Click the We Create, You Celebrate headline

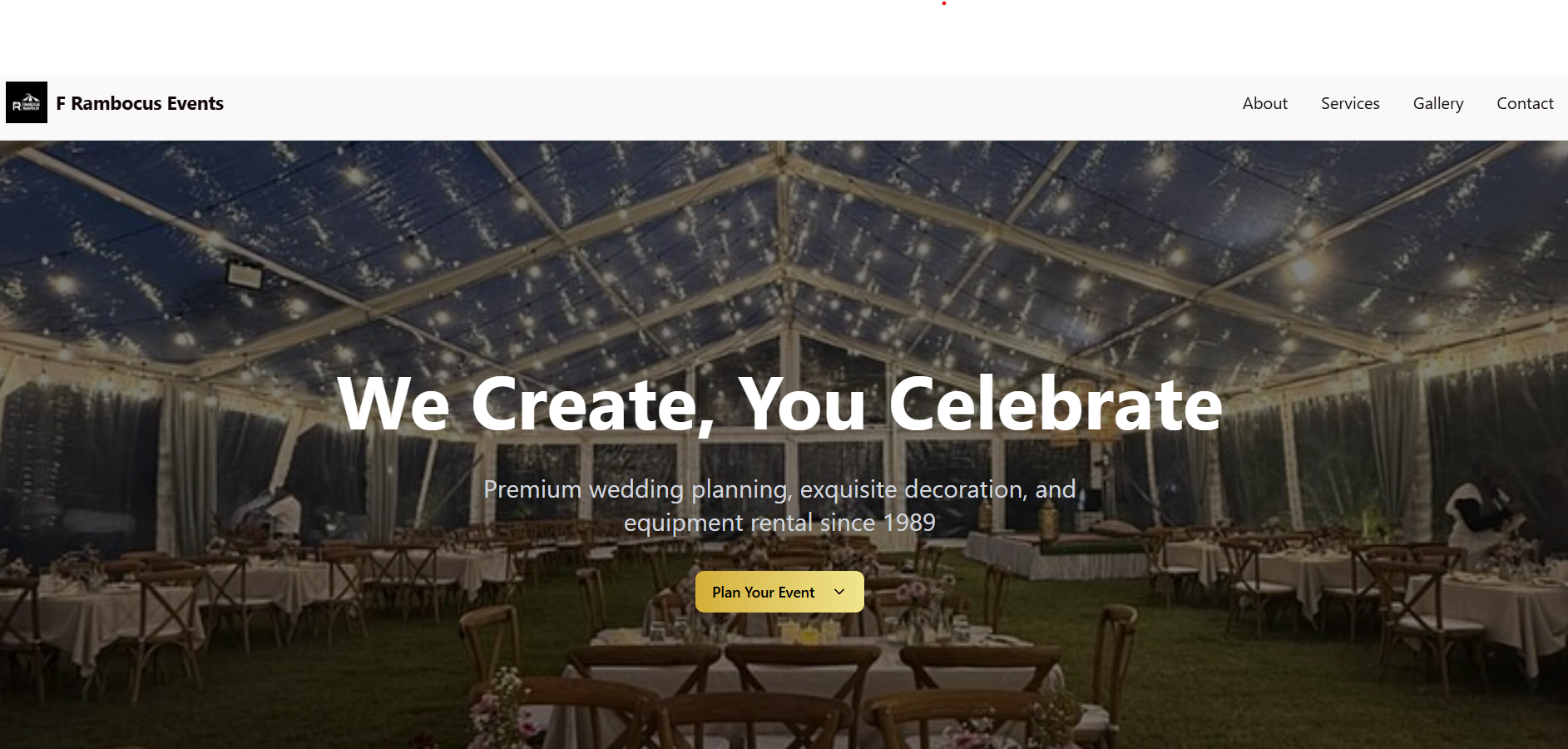[x=779, y=404]
